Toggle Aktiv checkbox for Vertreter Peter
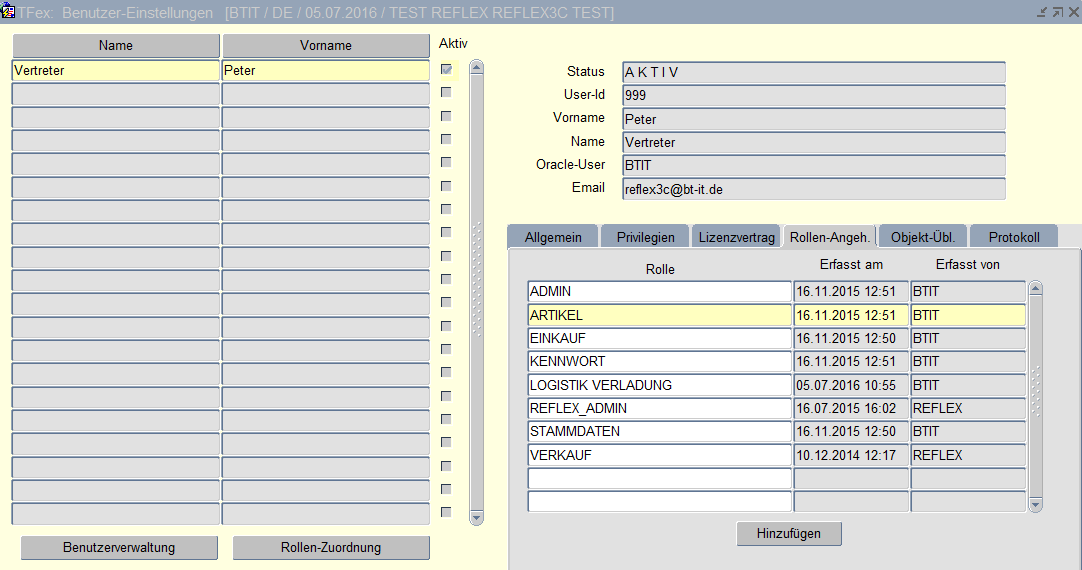This screenshot has width=1082, height=570. click(x=446, y=69)
